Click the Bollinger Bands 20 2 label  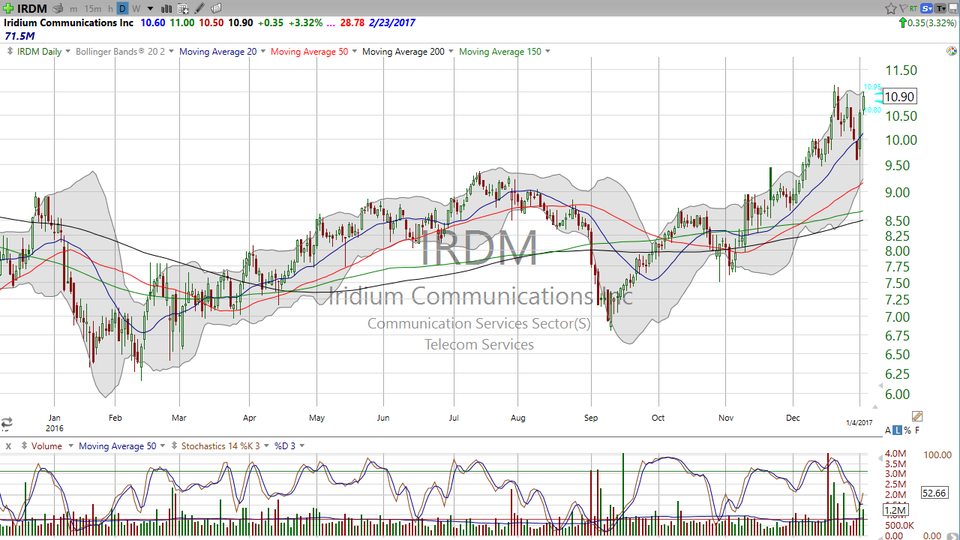point(120,51)
